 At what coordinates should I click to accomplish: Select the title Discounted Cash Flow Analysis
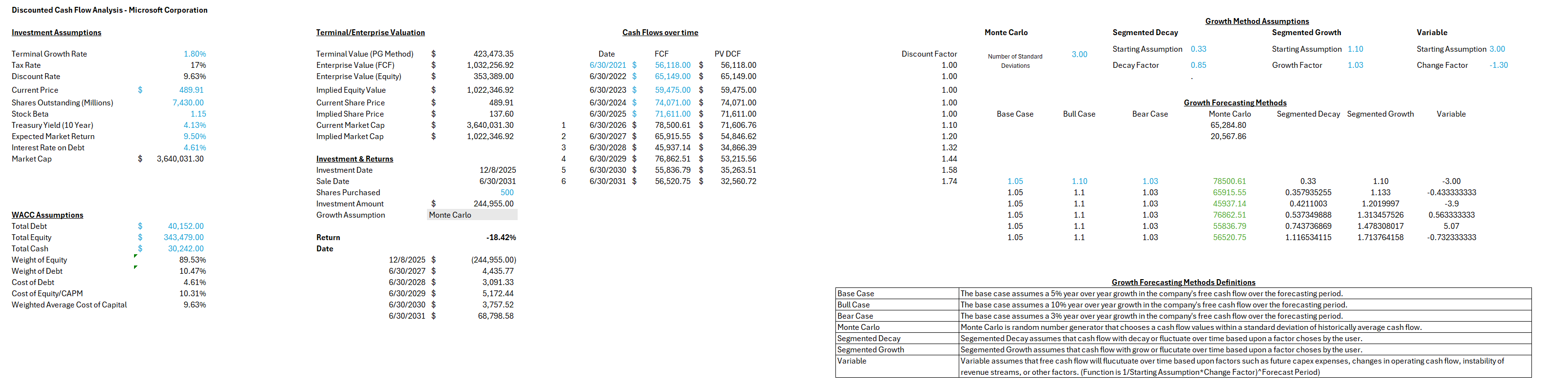[110, 10]
